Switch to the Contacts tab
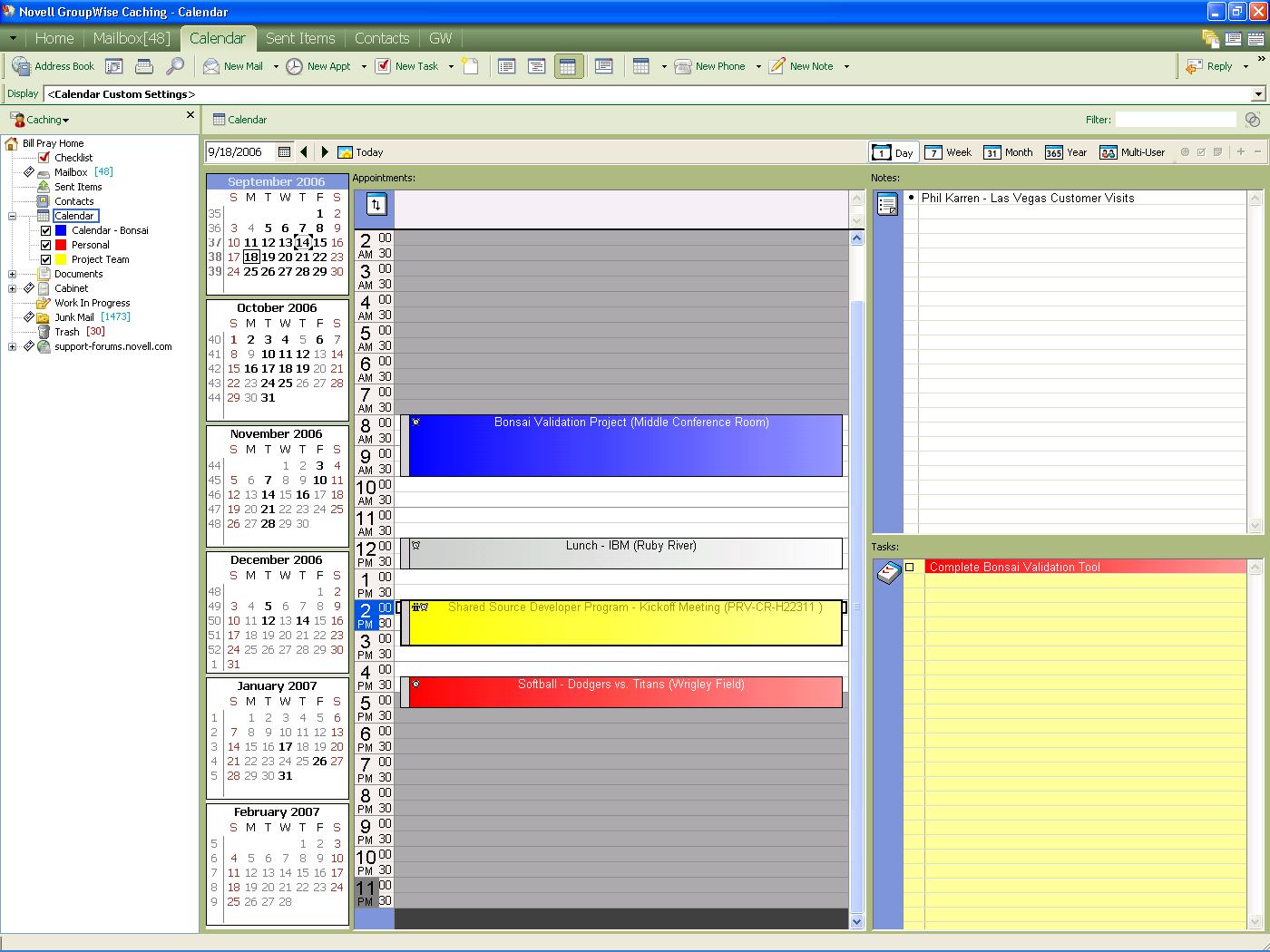The height and width of the screenshot is (952, 1270). (x=382, y=38)
